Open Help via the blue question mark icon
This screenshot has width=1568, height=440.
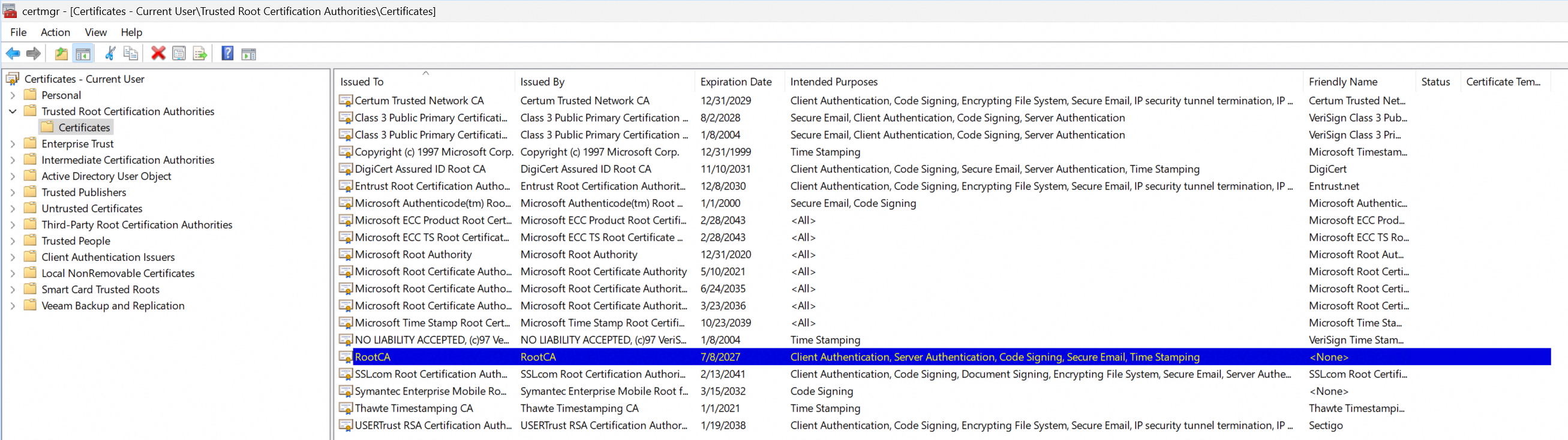pos(227,53)
